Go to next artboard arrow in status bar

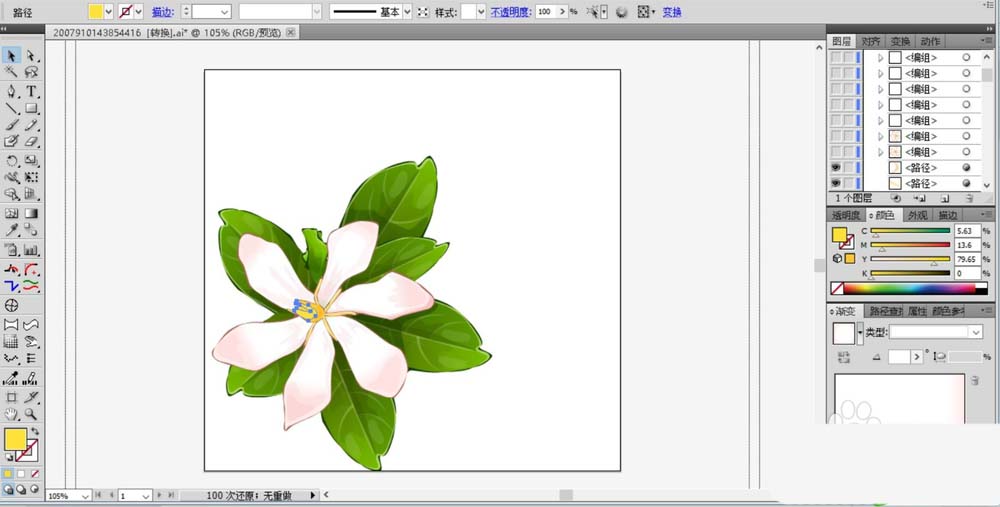click(159, 495)
